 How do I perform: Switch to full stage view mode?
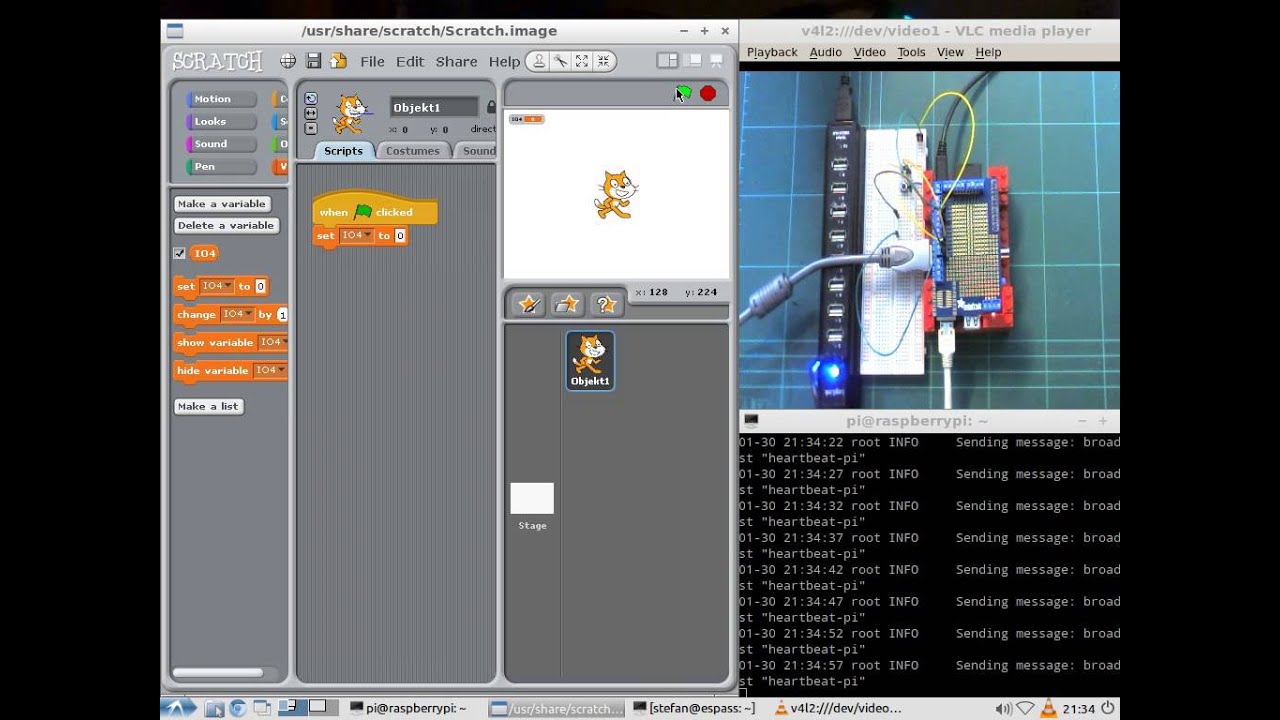pyautogui.click(x=692, y=61)
